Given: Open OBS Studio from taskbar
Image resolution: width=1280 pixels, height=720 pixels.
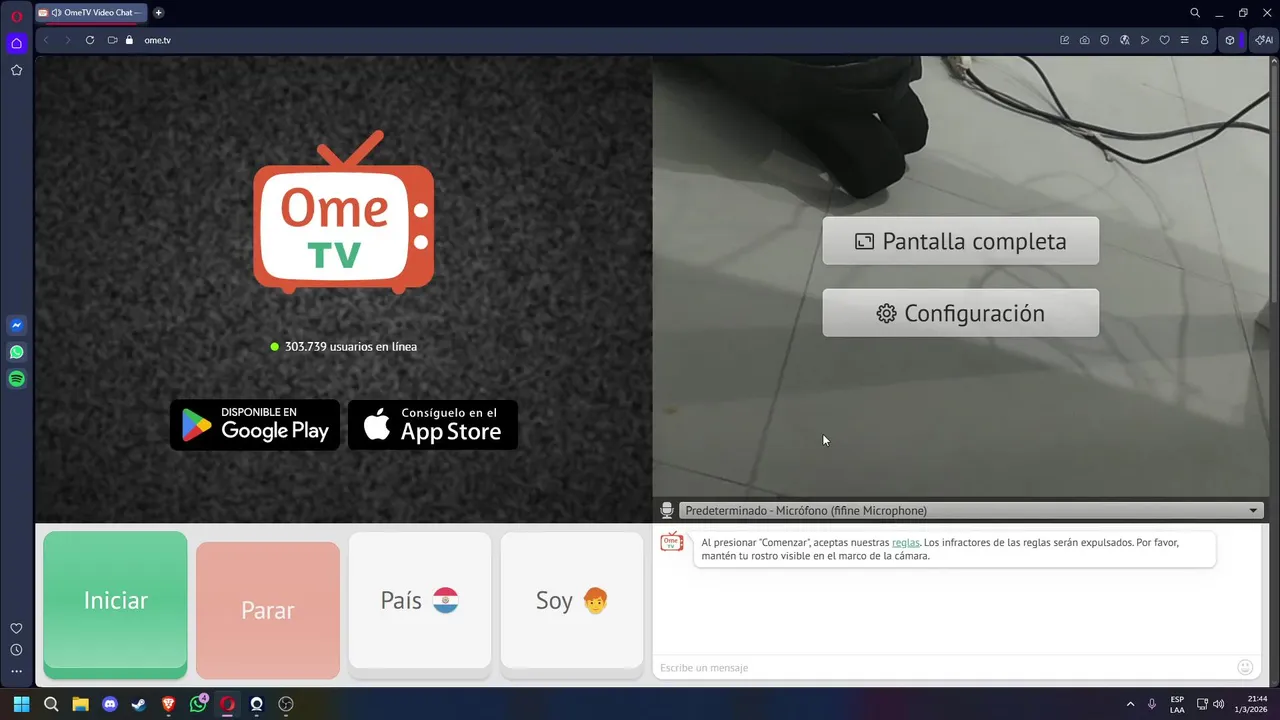Looking at the screenshot, I should [286, 704].
